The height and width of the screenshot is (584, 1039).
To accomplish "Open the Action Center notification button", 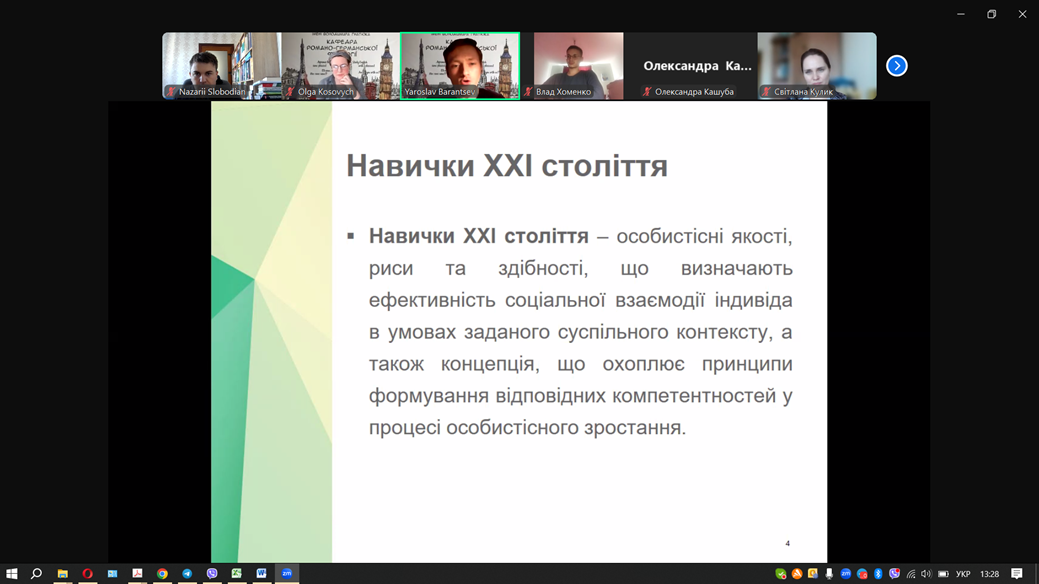I will [x=1017, y=575].
